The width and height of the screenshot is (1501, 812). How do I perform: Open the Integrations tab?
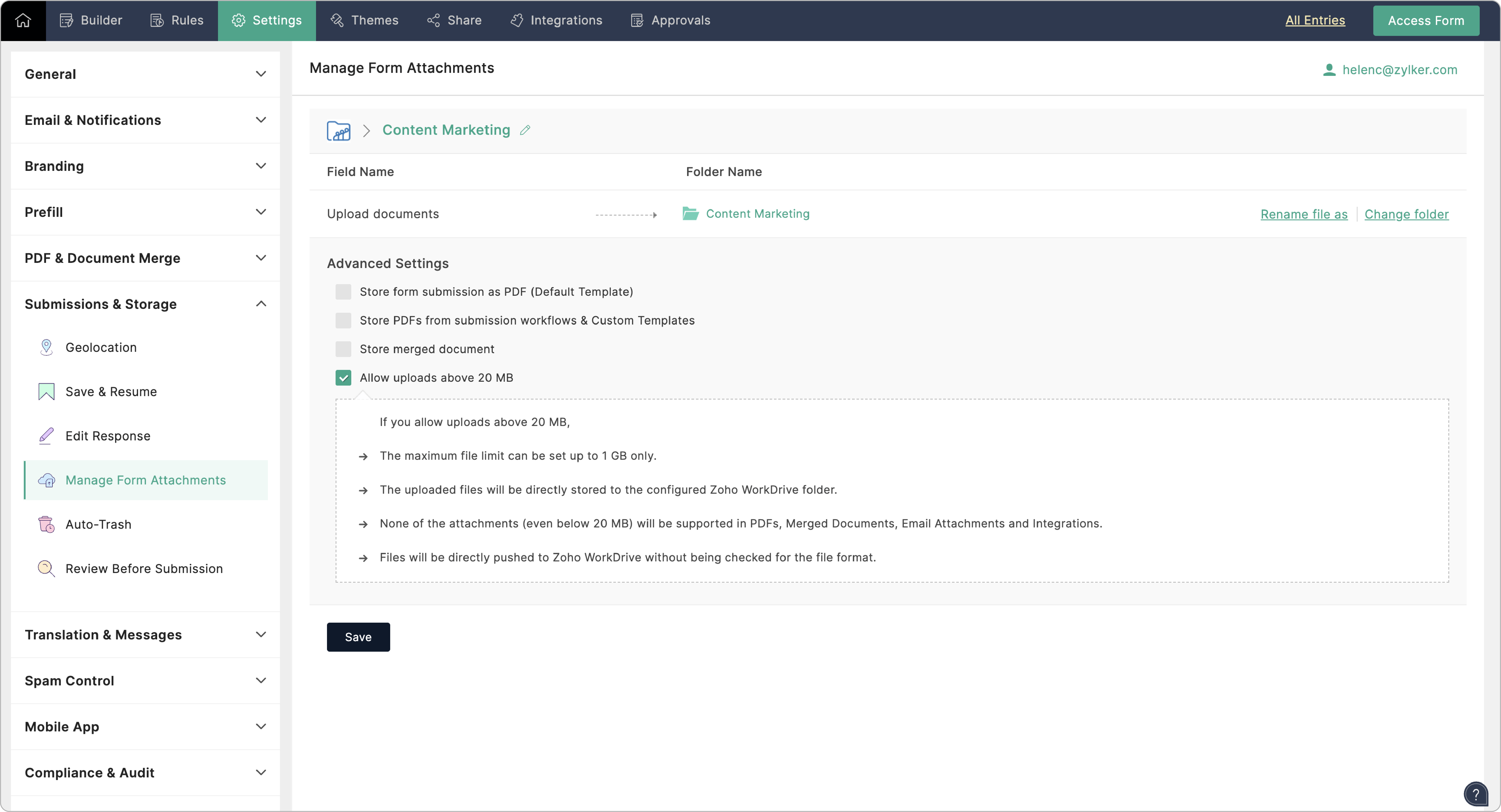[x=556, y=20]
